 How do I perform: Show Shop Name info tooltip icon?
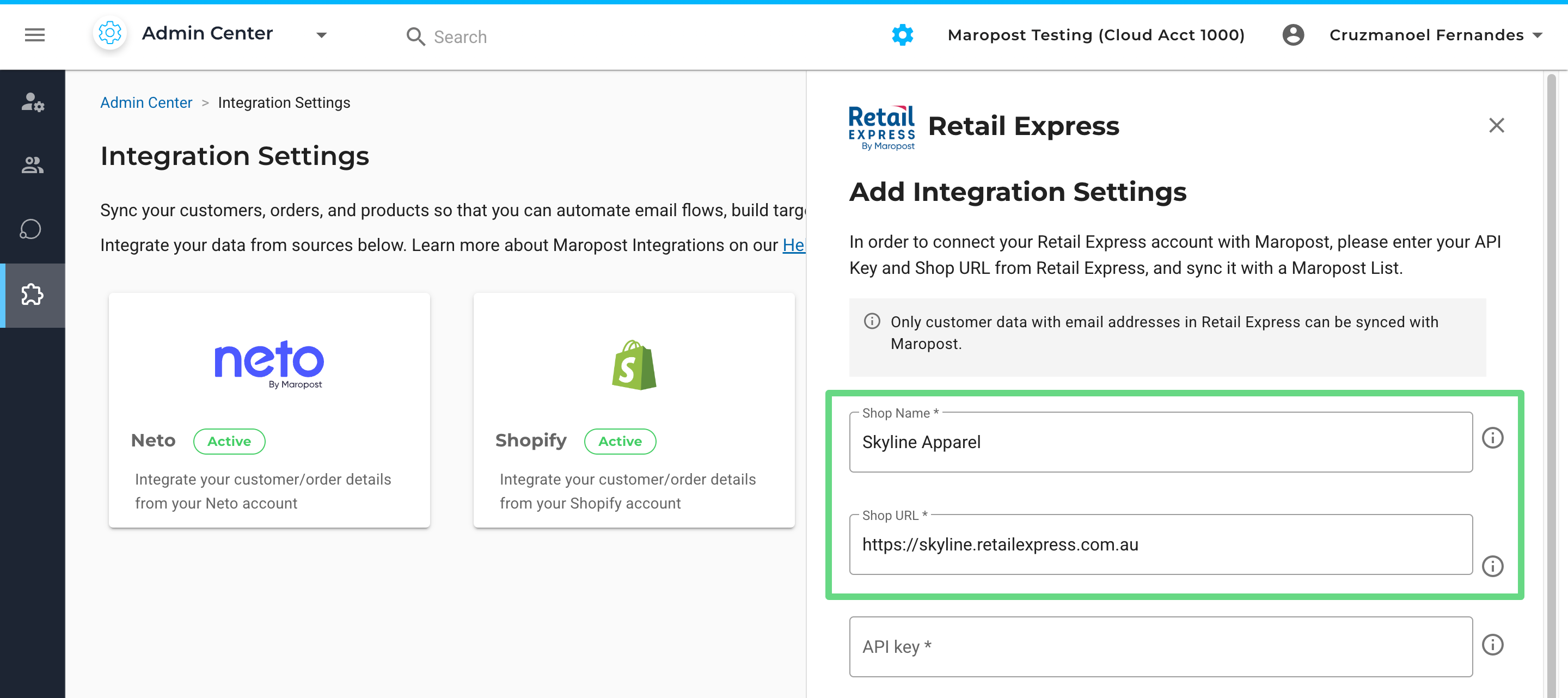(x=1492, y=438)
